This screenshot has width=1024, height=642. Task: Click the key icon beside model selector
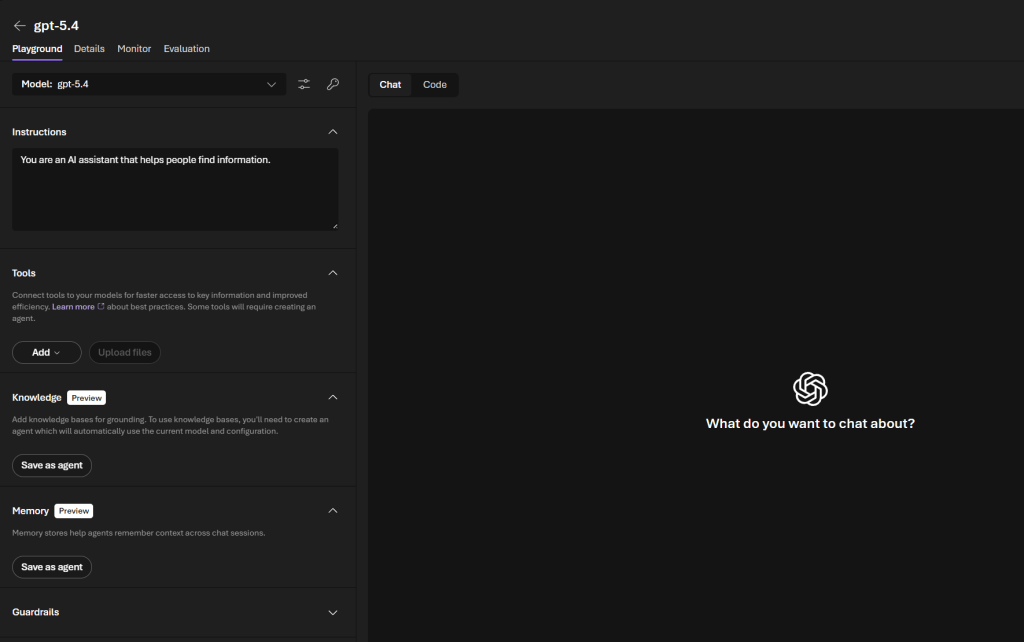pos(332,85)
